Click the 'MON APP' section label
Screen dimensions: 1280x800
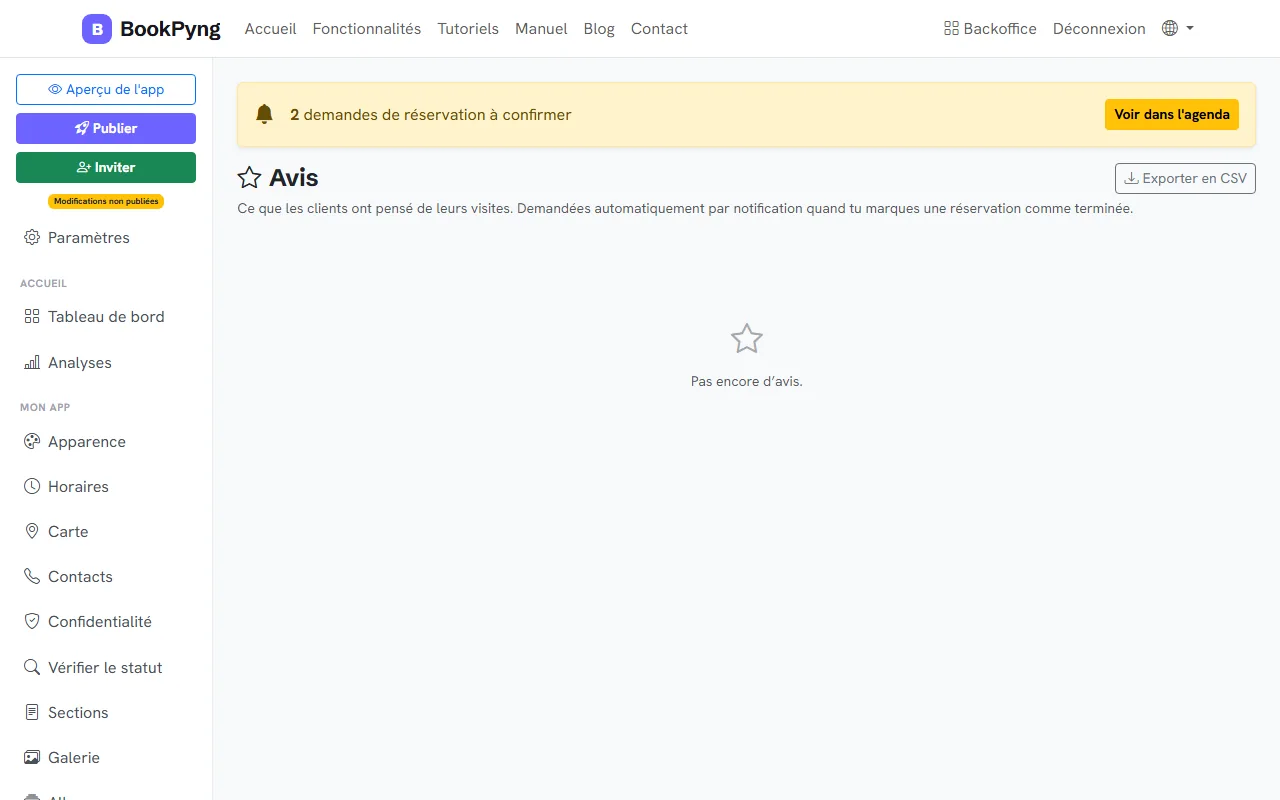(x=45, y=407)
